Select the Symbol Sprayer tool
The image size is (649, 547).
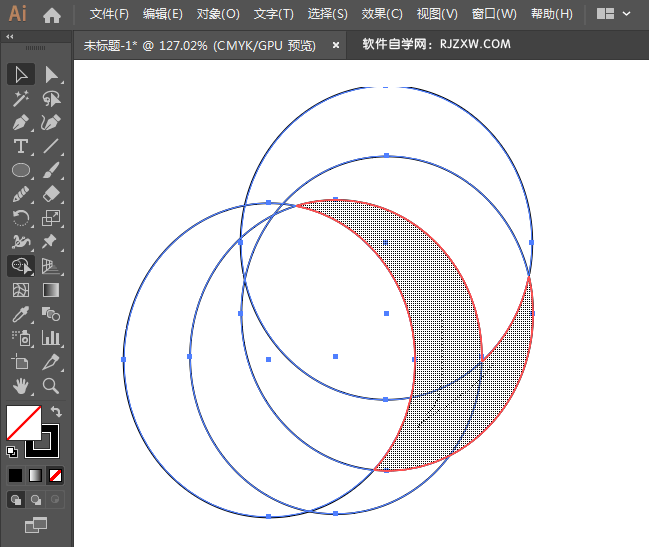tap(21, 338)
